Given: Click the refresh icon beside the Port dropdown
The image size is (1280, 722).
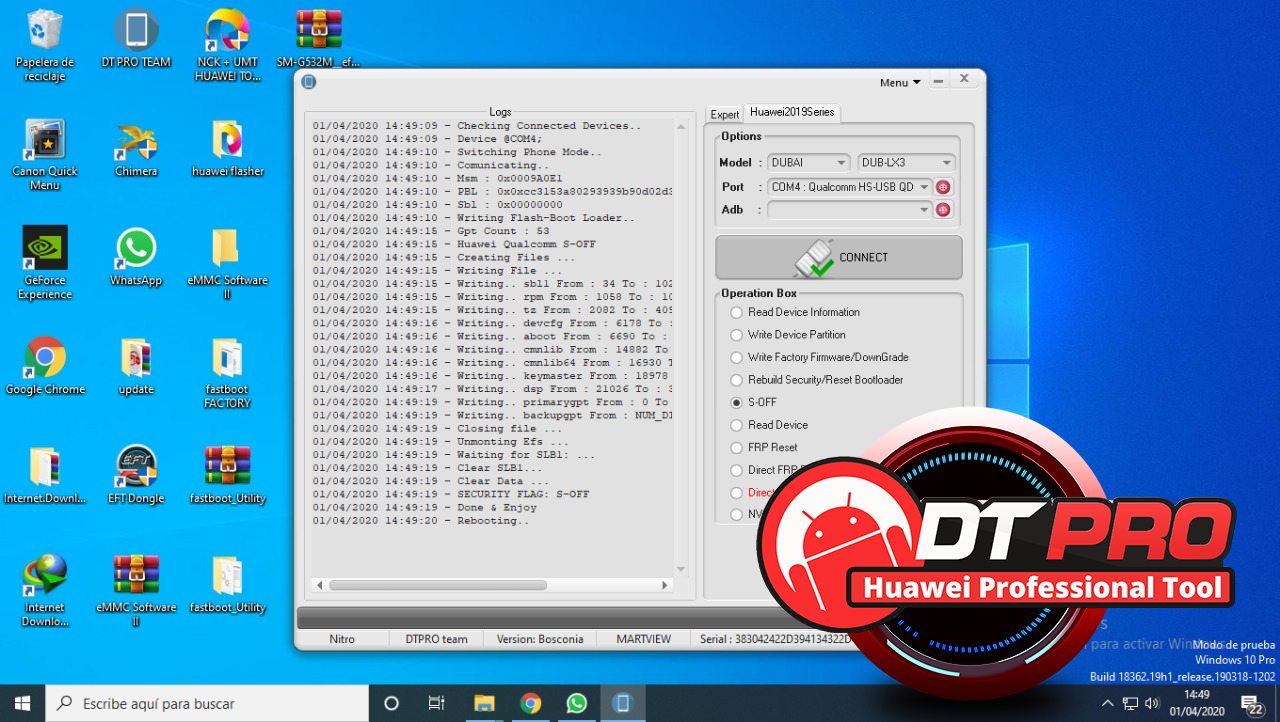Looking at the screenshot, I should 943,187.
